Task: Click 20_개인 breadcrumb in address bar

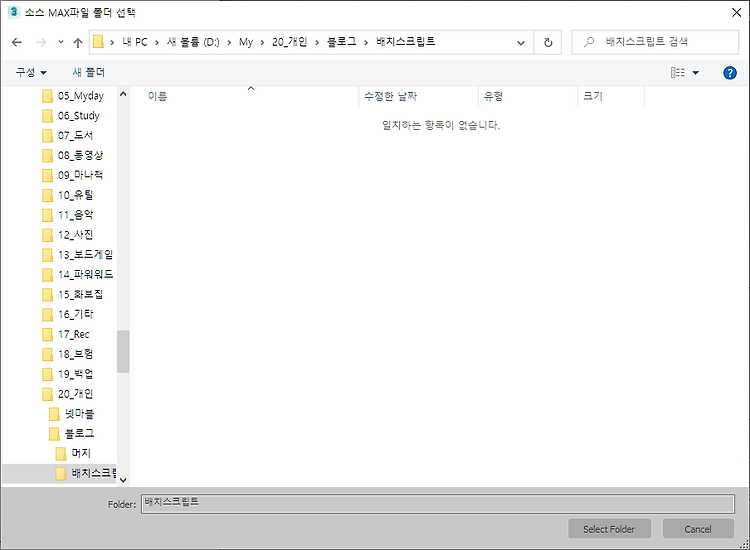Action: [x=289, y=42]
